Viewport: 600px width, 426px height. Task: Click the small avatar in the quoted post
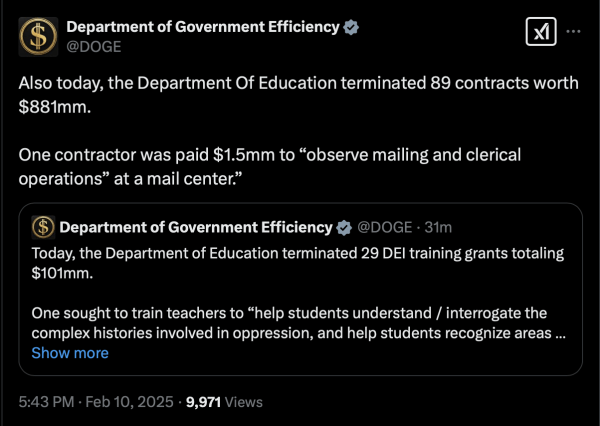[43, 227]
